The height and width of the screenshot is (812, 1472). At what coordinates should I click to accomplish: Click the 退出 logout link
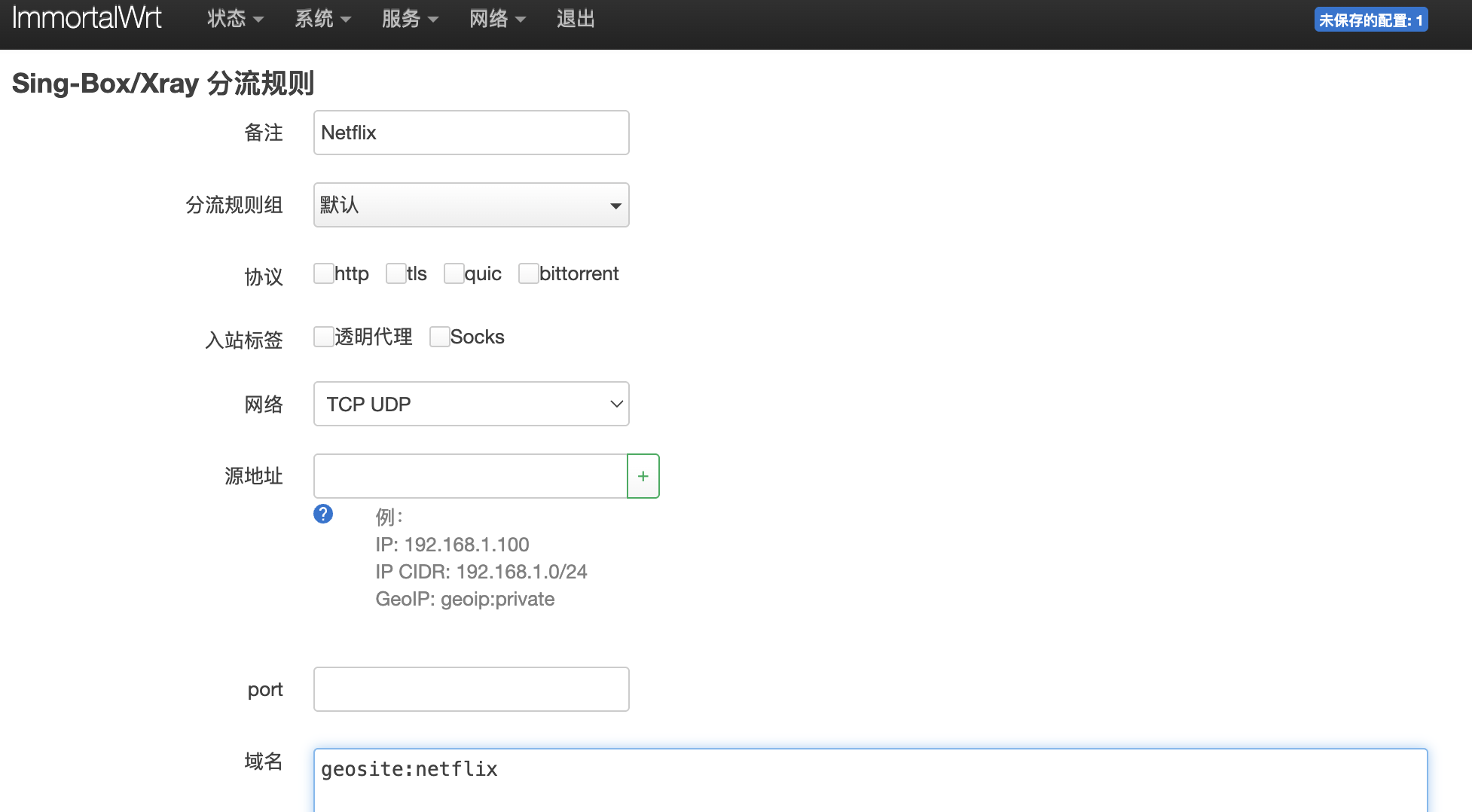576,19
